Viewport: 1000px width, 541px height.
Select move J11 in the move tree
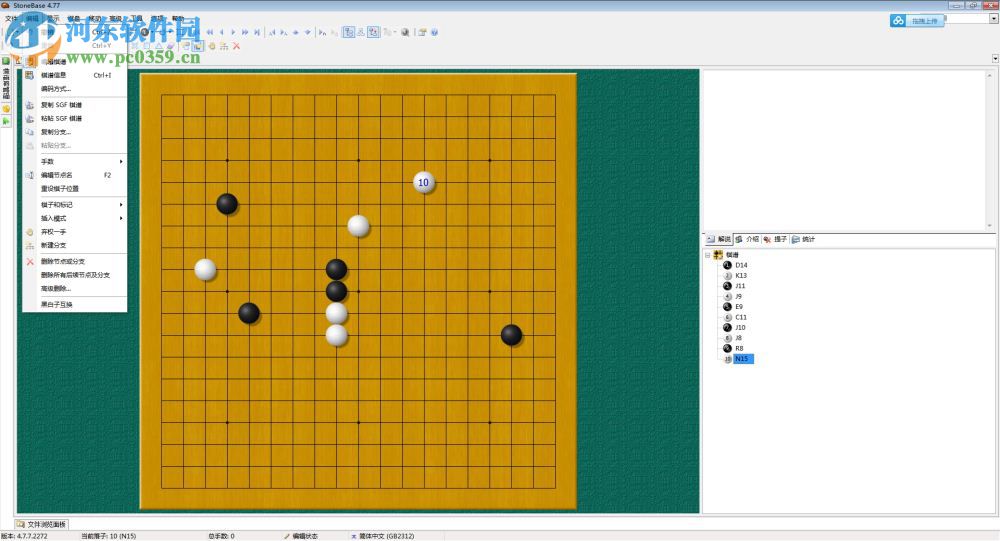[x=740, y=286]
